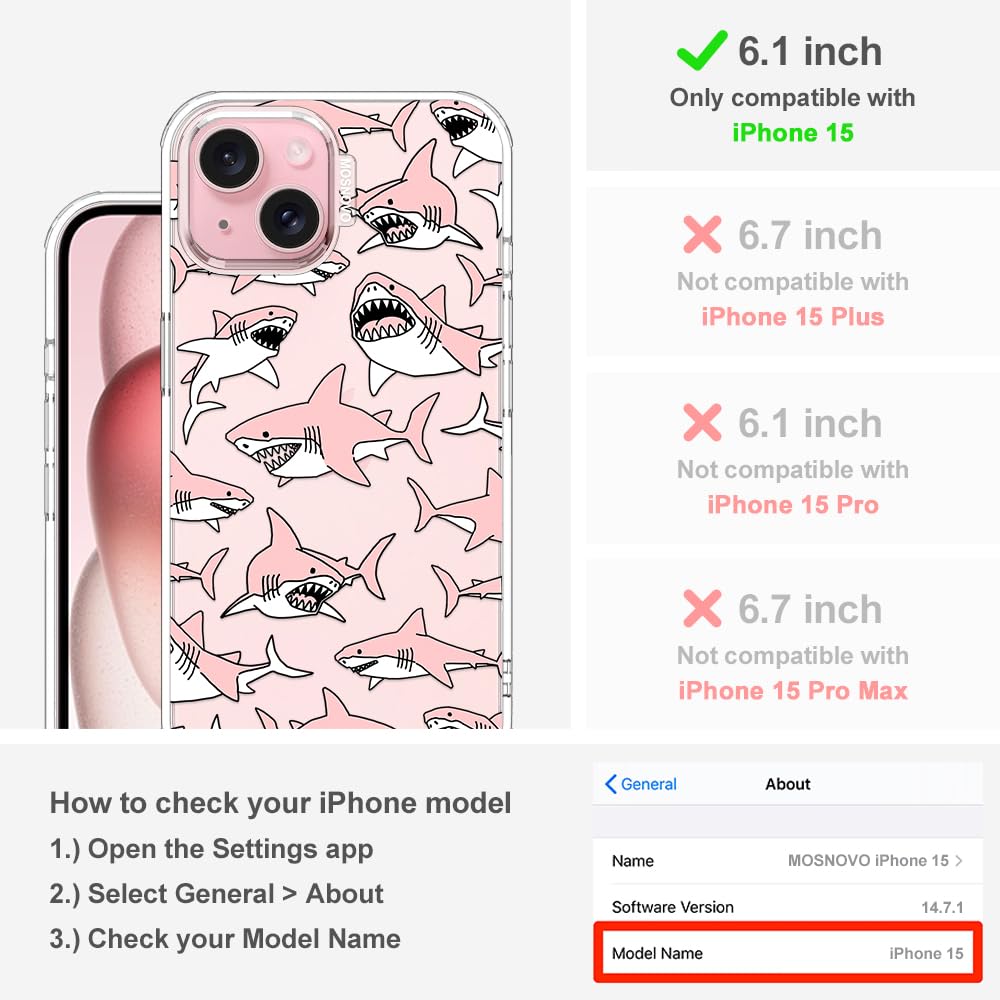Click the red X beside iPhone 15 Plus
The image size is (1000, 1000).
pyautogui.click(x=702, y=235)
